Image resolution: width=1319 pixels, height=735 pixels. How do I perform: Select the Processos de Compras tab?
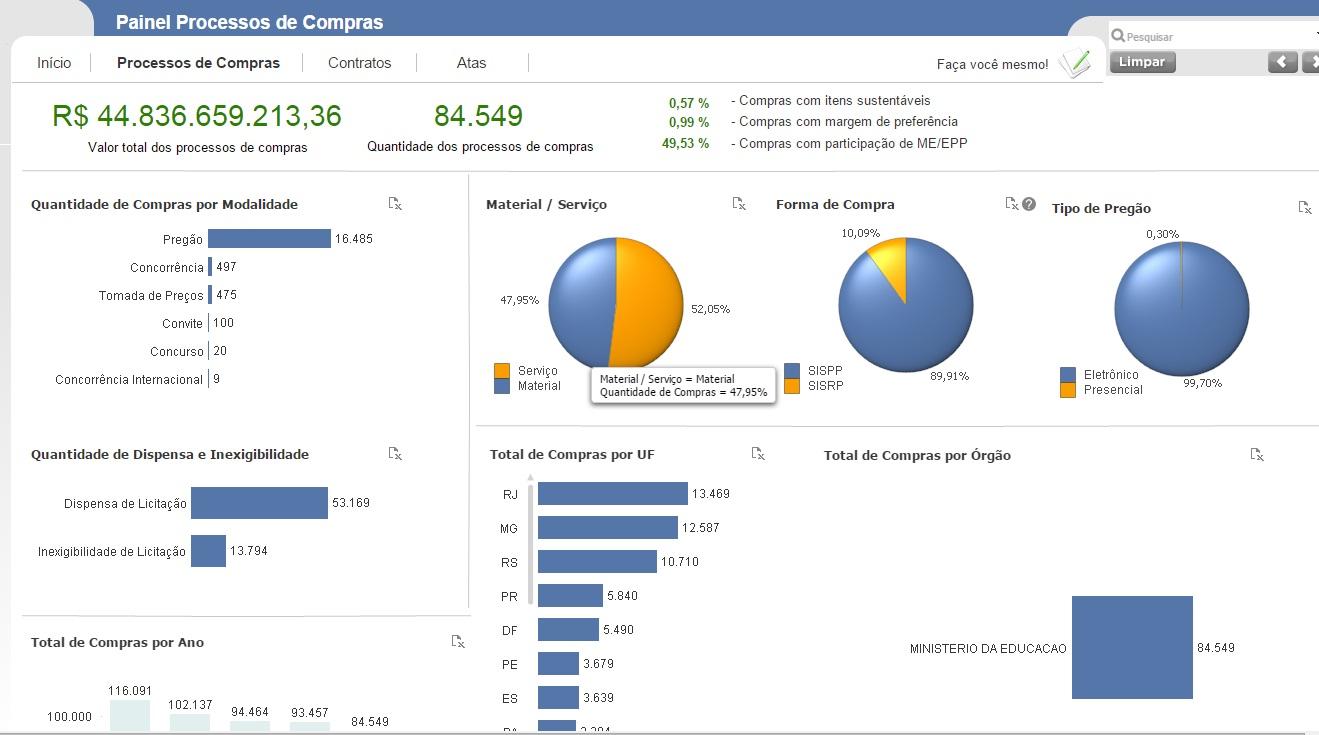pyautogui.click(x=198, y=62)
